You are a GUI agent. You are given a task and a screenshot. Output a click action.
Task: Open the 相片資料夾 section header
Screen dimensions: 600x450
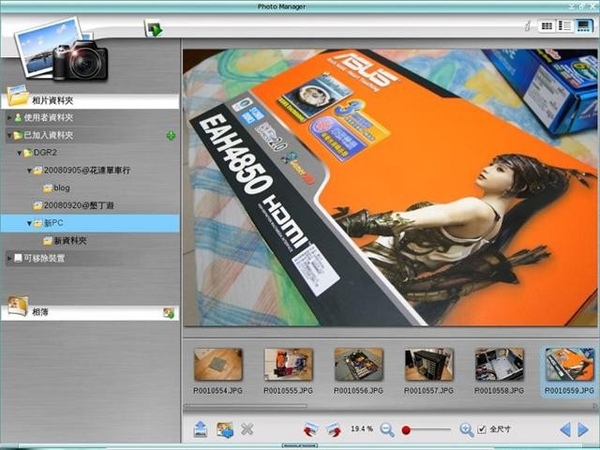coord(90,101)
